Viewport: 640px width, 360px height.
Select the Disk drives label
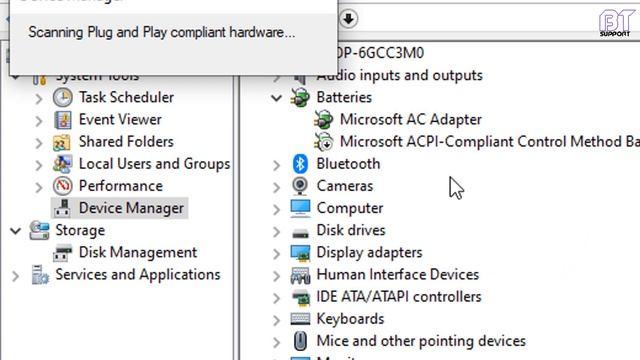click(351, 231)
